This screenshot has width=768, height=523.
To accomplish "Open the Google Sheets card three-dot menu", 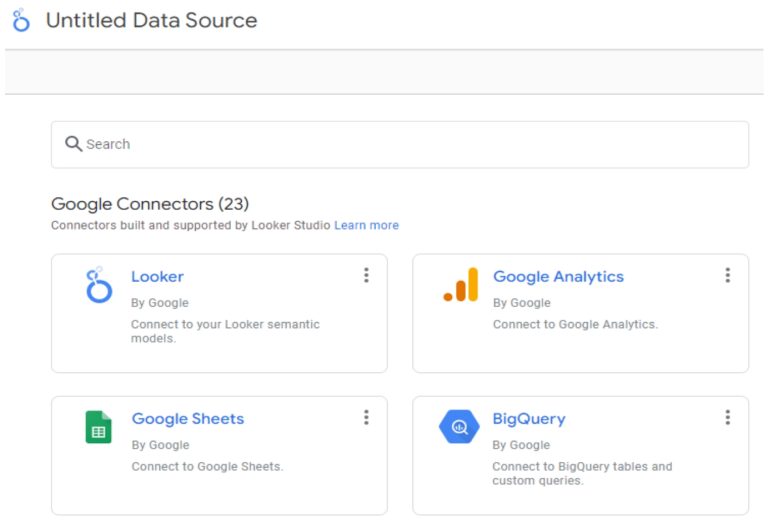I will [366, 417].
